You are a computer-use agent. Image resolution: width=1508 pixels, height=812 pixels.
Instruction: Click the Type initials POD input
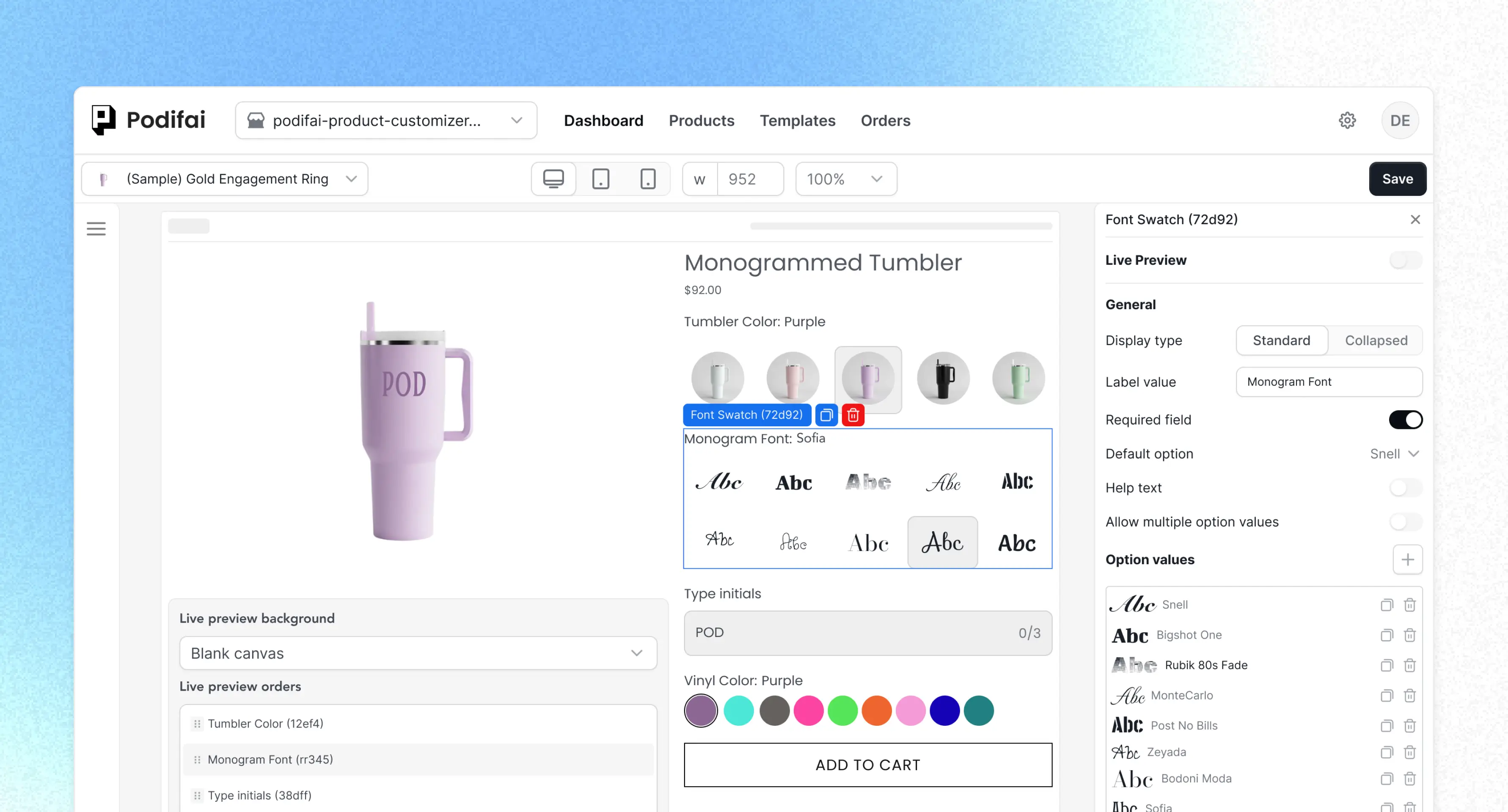(x=867, y=633)
